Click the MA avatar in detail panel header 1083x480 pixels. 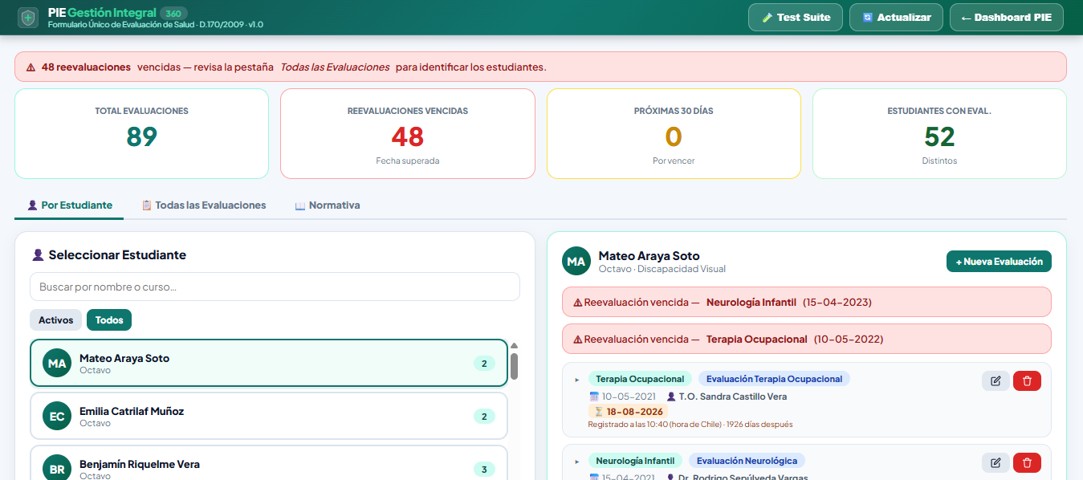(576, 261)
